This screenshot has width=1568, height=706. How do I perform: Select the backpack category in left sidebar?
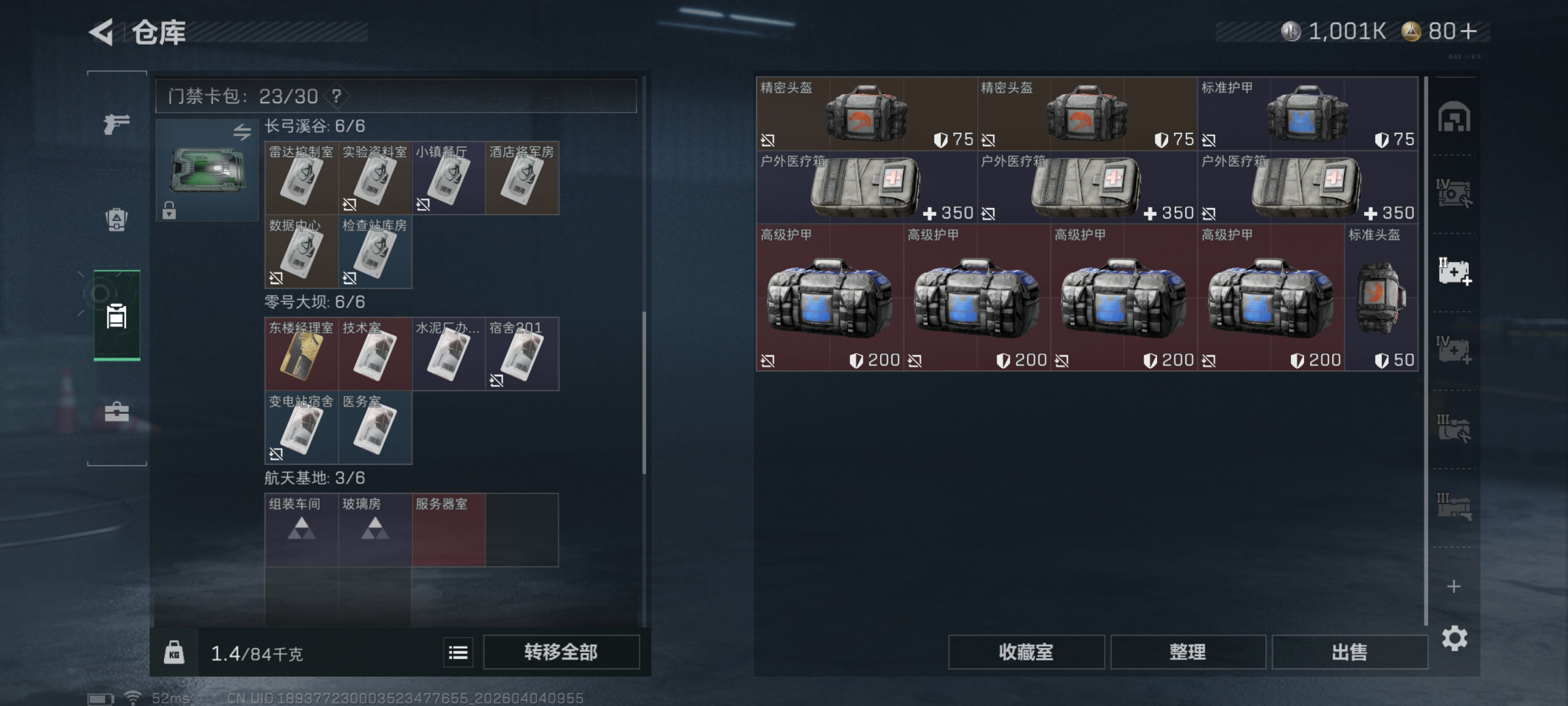coord(116,219)
